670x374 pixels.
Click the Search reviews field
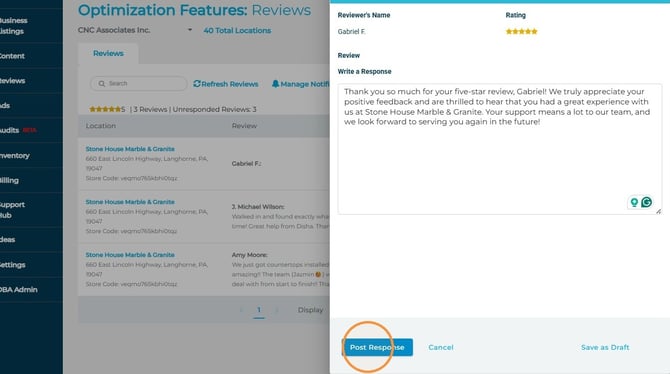pyautogui.click(x=138, y=83)
